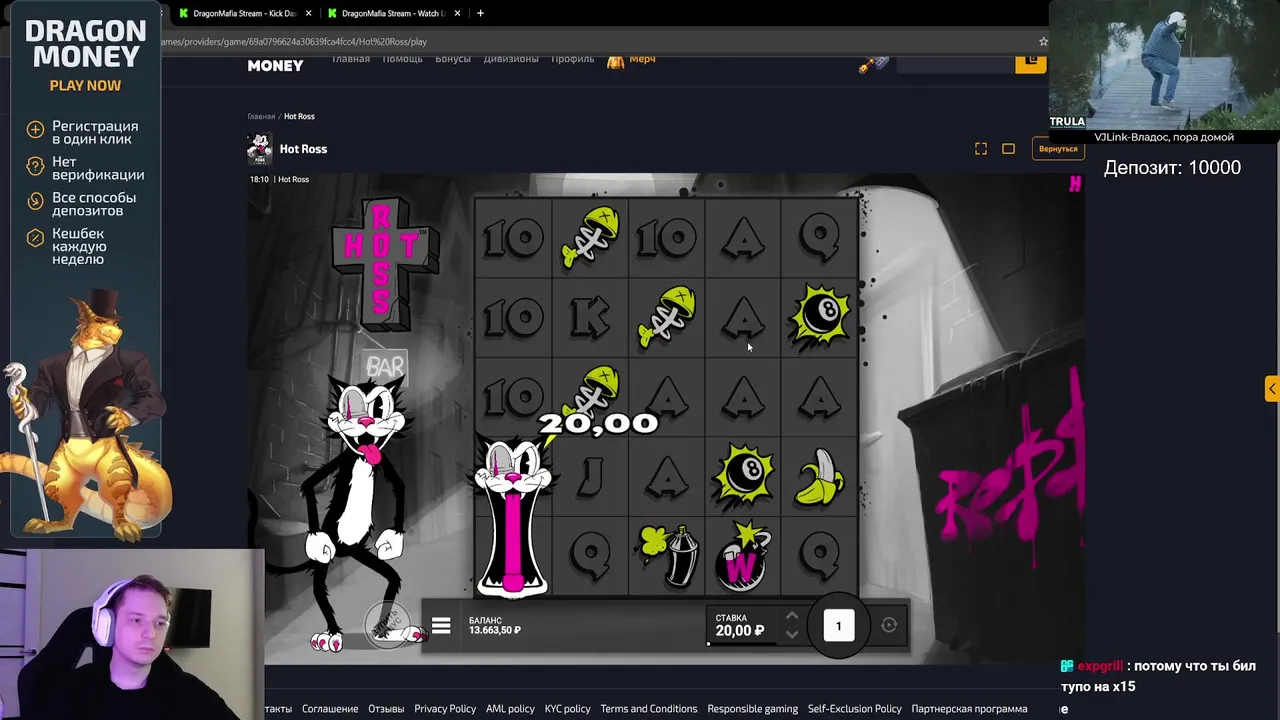Click the Вернуться button
Image resolution: width=1280 pixels, height=720 pixels.
(1058, 149)
